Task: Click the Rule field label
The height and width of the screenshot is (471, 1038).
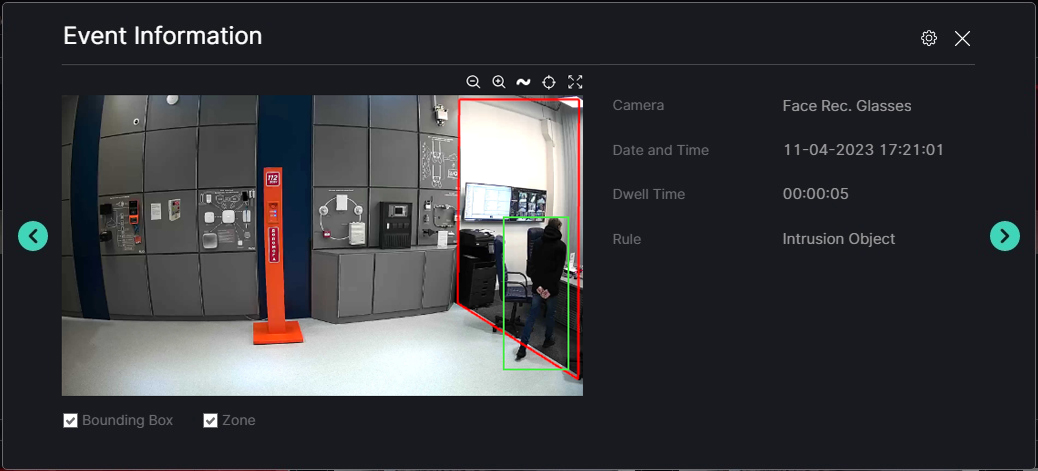Action: [x=627, y=238]
